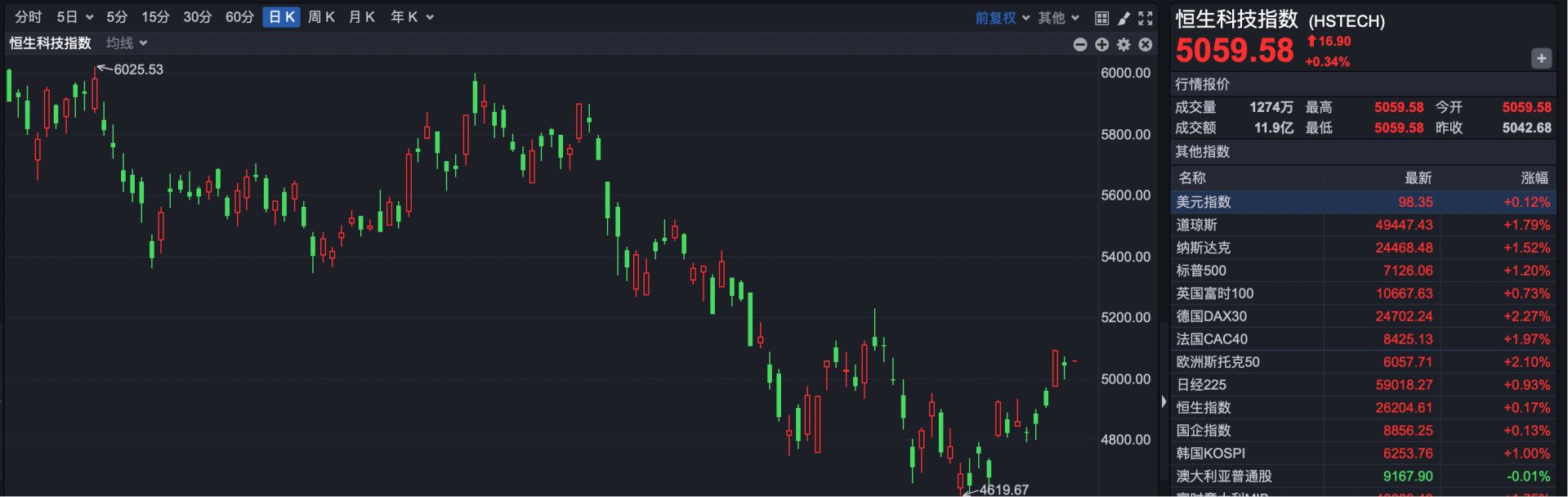This screenshot has height=497, width=1568.
Task: Open the multi-chart grid layout icon
Action: (x=1101, y=18)
